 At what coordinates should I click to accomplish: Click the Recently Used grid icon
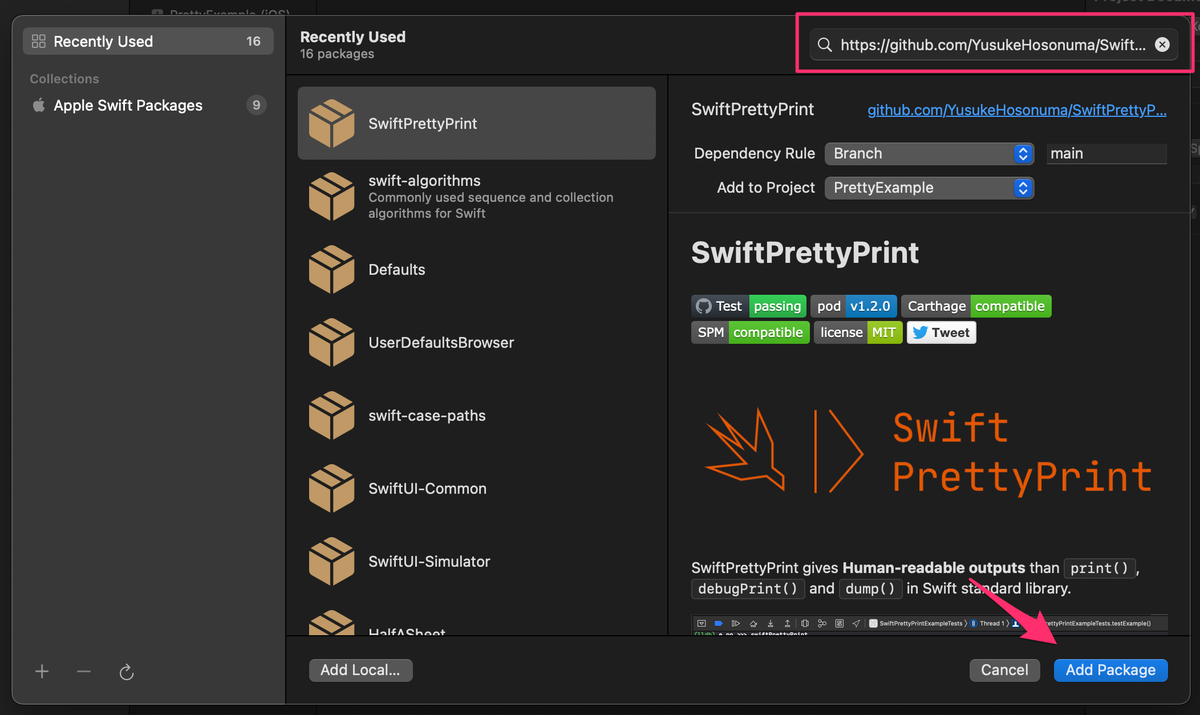point(39,41)
